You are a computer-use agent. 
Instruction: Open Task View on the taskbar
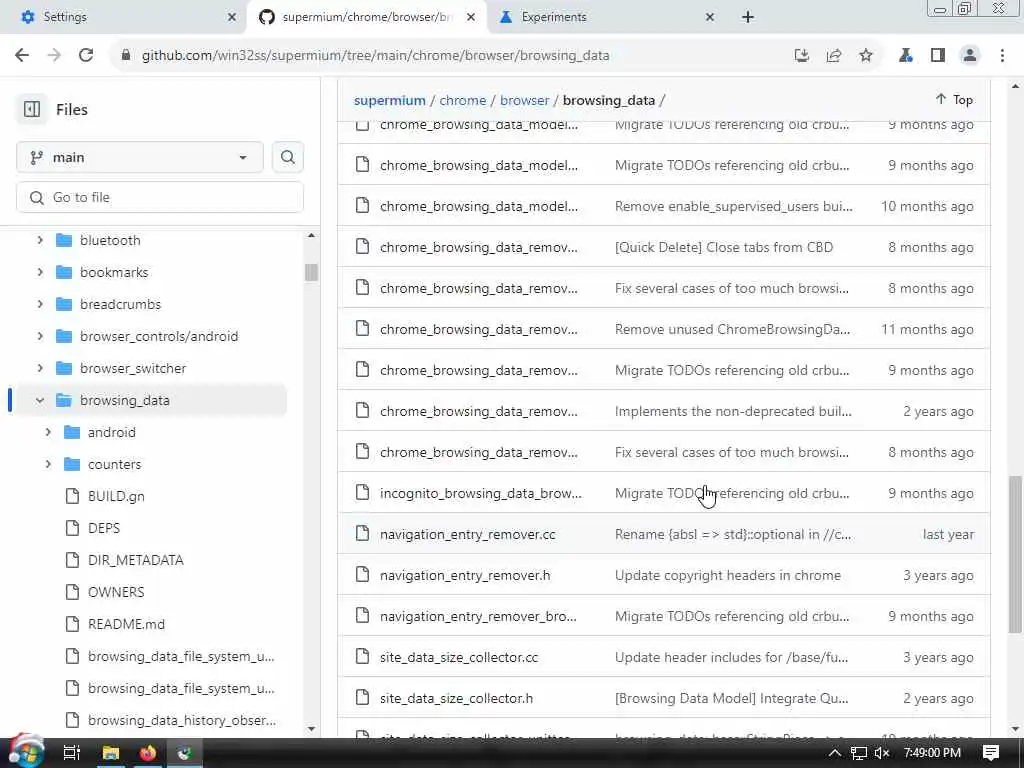(x=72, y=753)
